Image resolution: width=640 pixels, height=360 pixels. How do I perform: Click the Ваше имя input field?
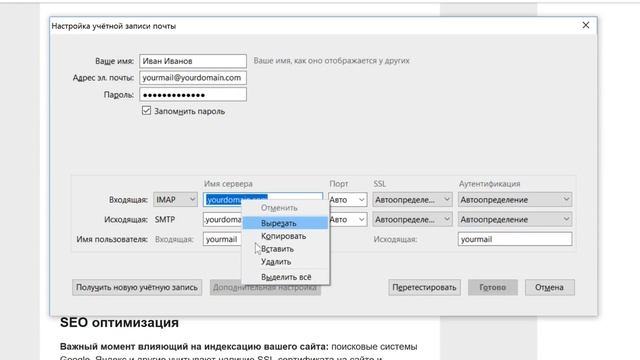(193, 61)
